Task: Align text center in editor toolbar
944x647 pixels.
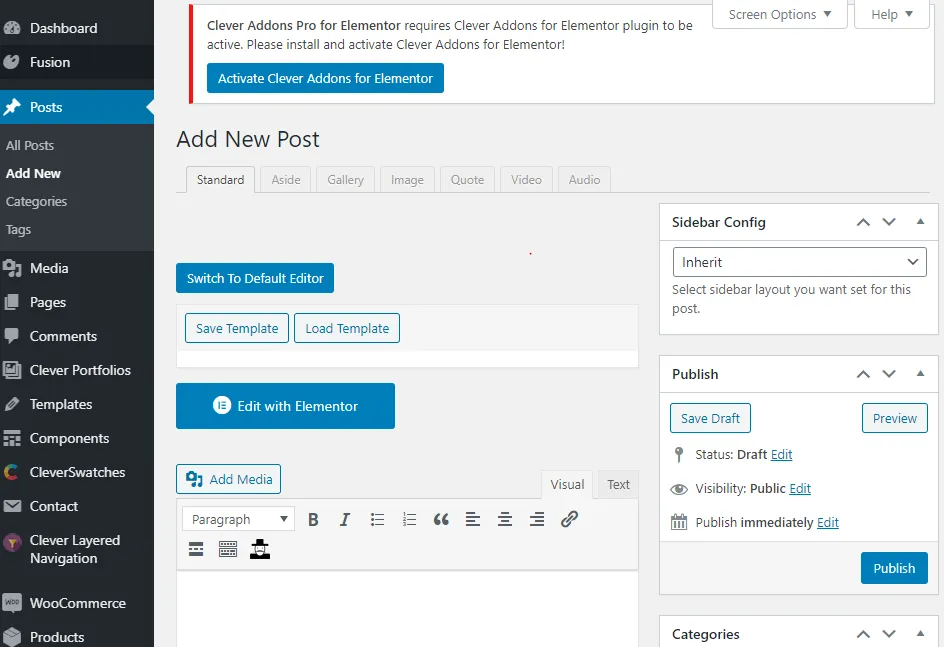Action: coord(505,519)
